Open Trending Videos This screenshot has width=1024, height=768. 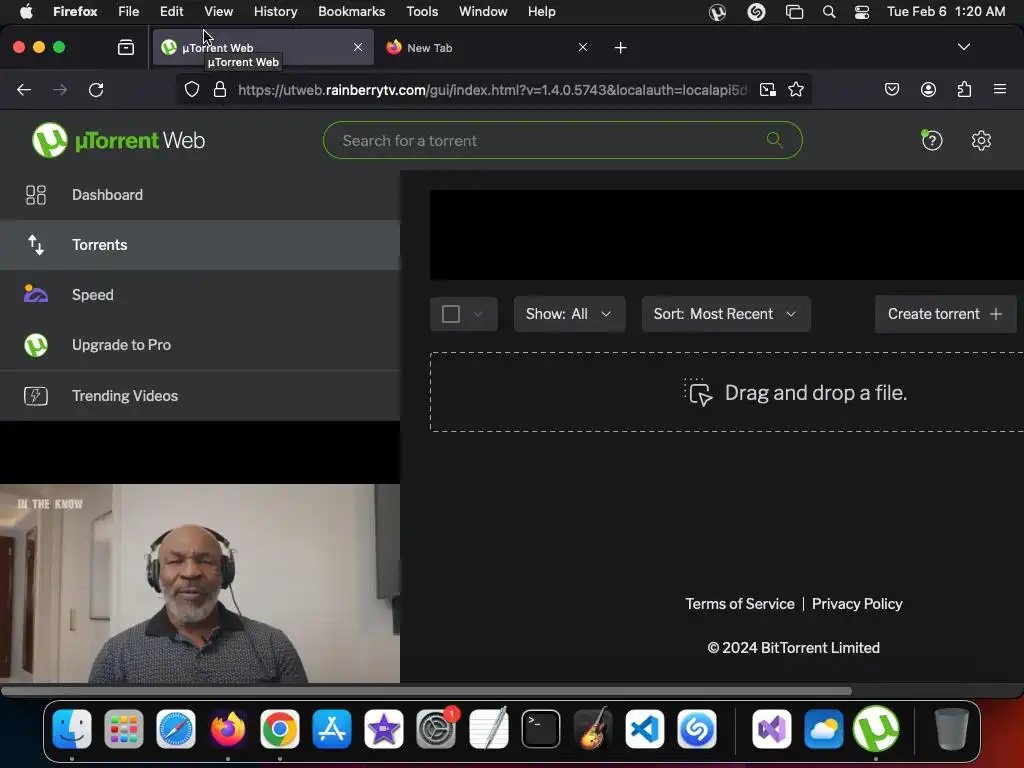[x=199, y=396]
